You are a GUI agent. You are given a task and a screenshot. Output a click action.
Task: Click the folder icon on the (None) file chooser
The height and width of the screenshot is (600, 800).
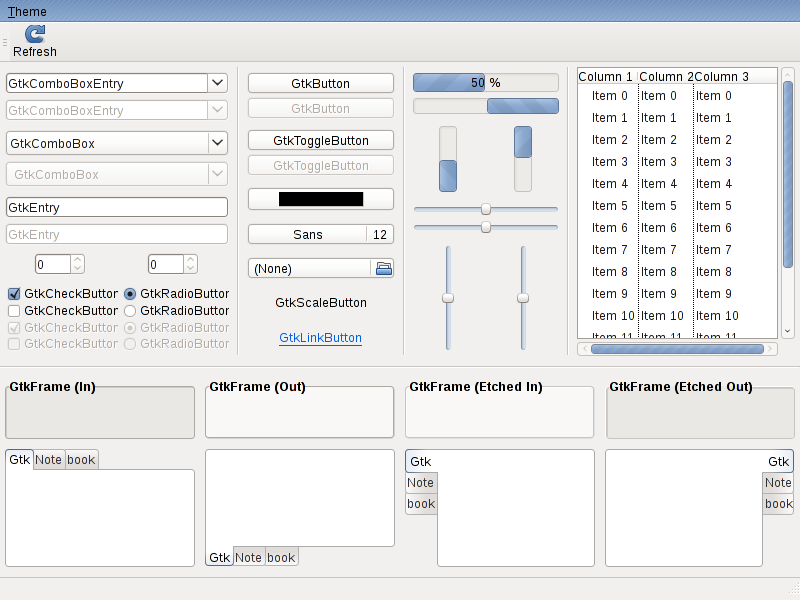click(x=384, y=268)
